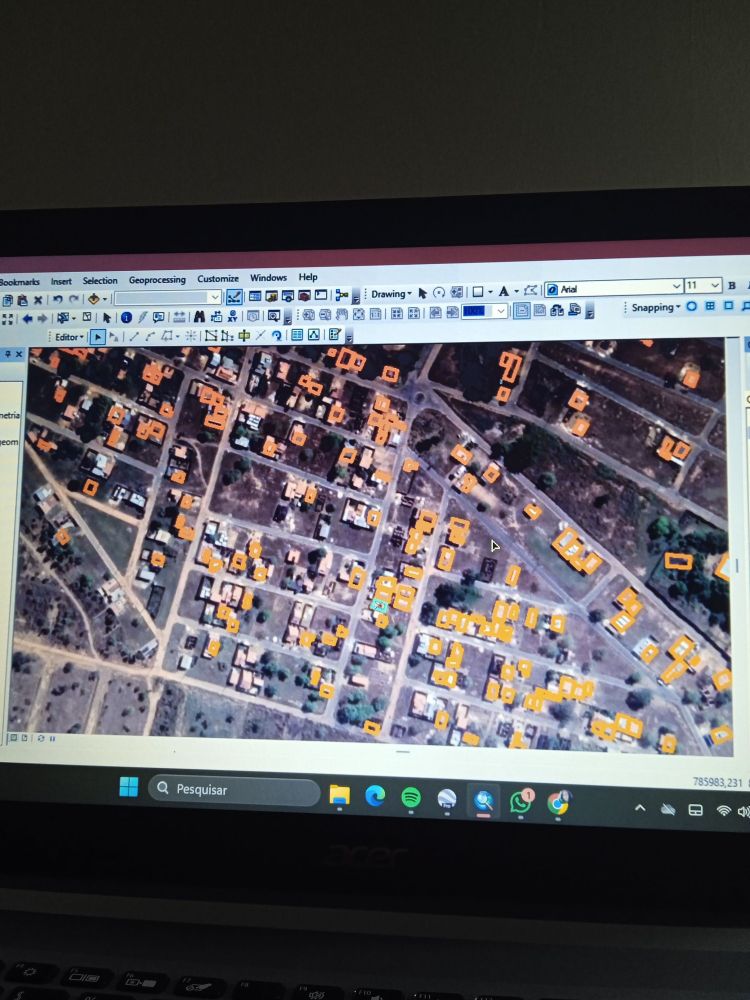The height and width of the screenshot is (1000, 750).
Task: Open WhatsApp from the taskbar
Action: pos(520,801)
